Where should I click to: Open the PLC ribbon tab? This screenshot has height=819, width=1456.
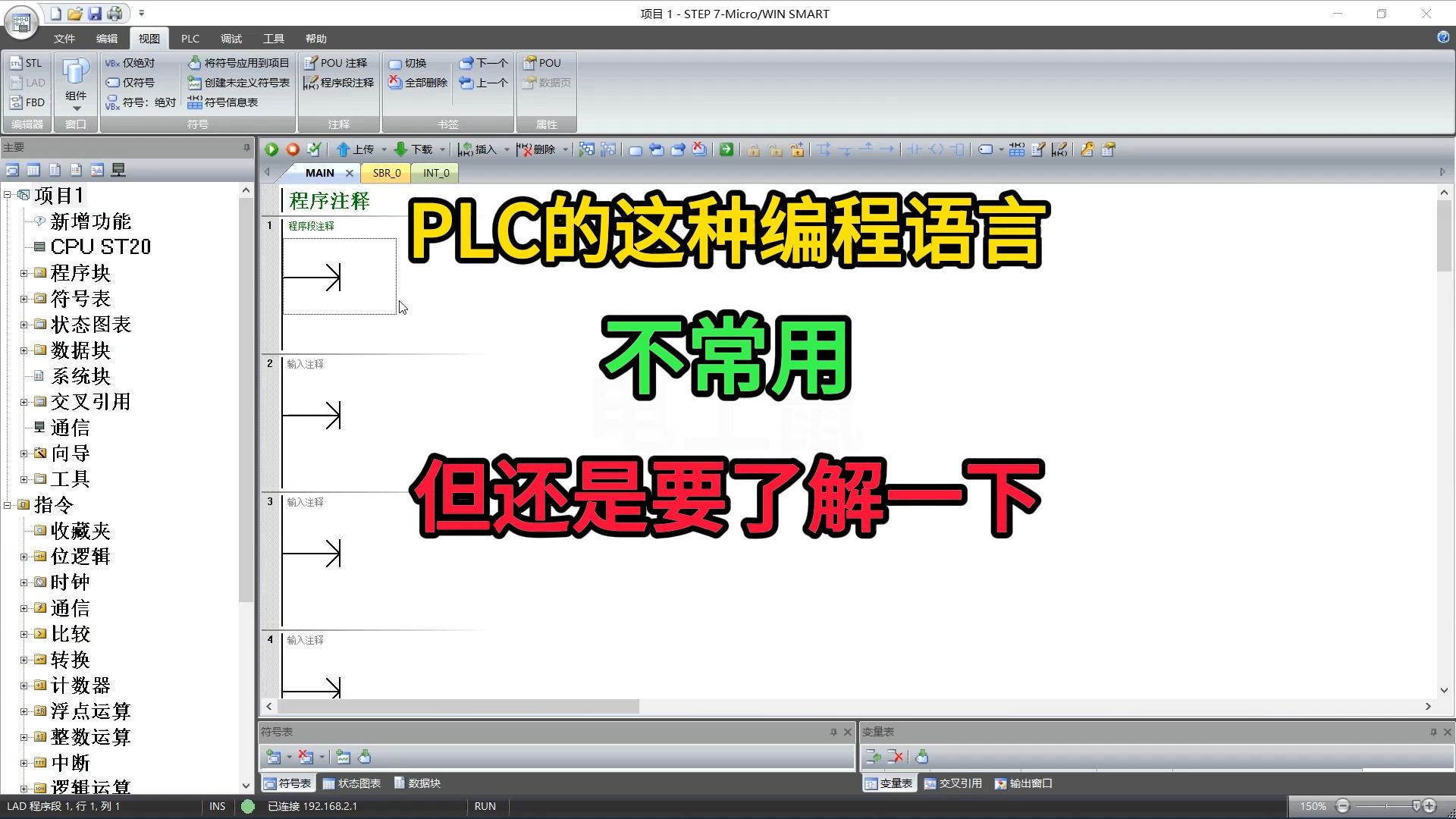pos(190,39)
